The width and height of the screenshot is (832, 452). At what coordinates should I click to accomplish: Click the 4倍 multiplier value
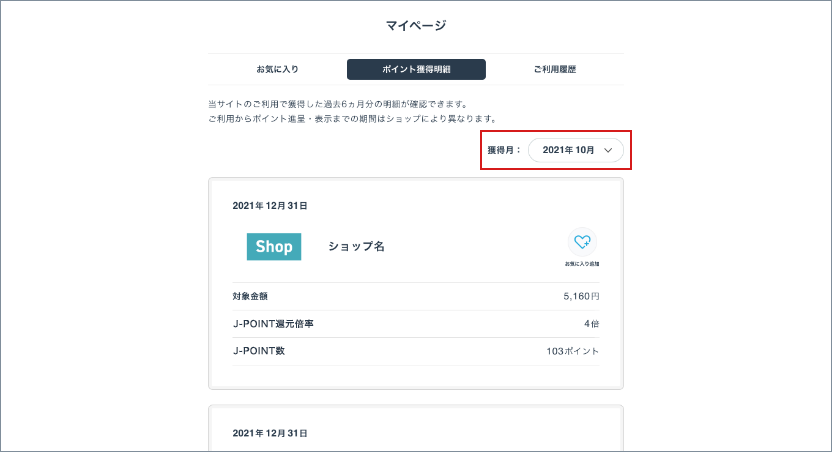pos(592,324)
